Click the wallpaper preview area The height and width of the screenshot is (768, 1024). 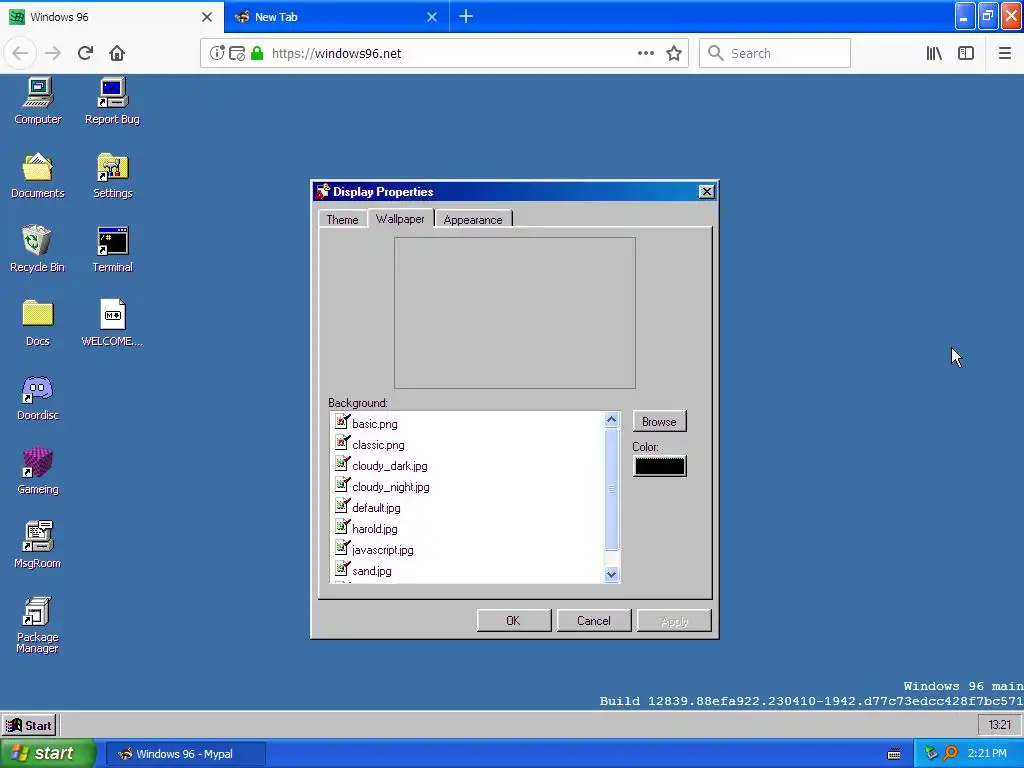pos(515,313)
